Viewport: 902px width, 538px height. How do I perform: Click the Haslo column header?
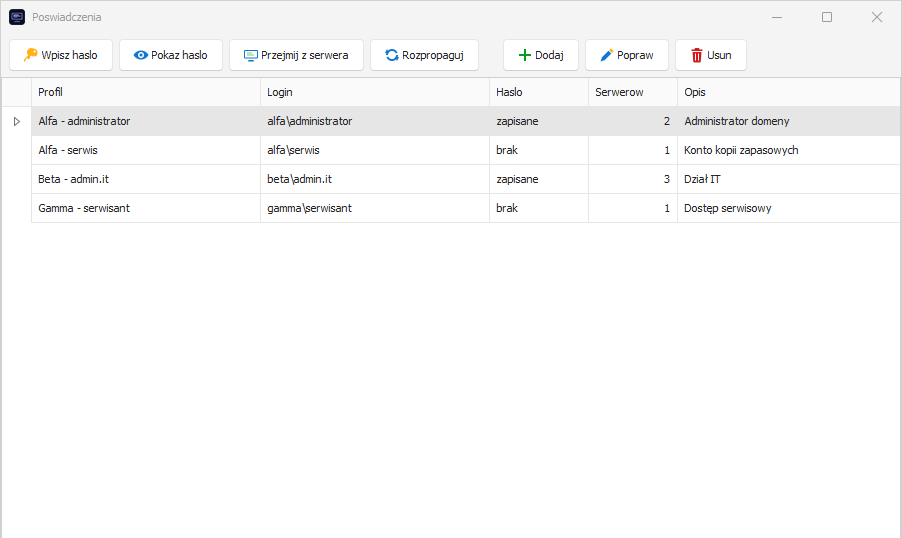(x=539, y=92)
